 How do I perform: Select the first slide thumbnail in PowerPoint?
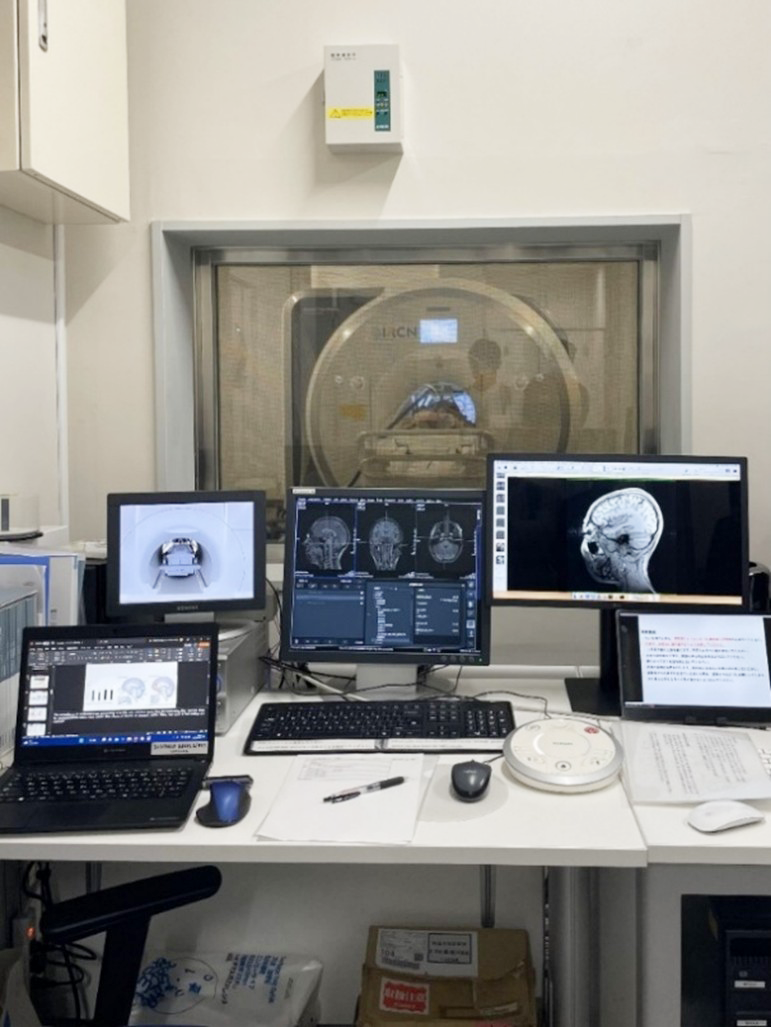[x=40, y=682]
